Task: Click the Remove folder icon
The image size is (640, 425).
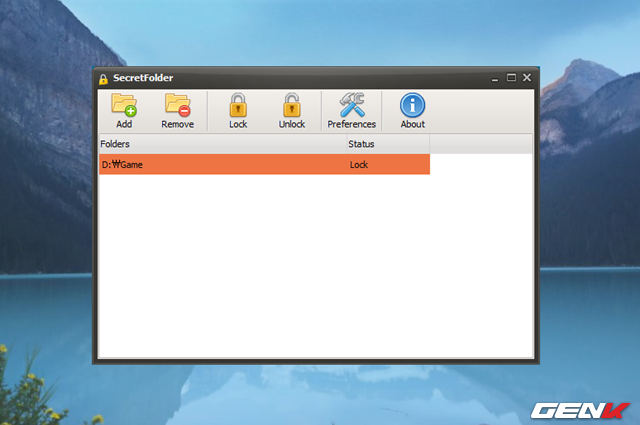Action: pos(178,104)
